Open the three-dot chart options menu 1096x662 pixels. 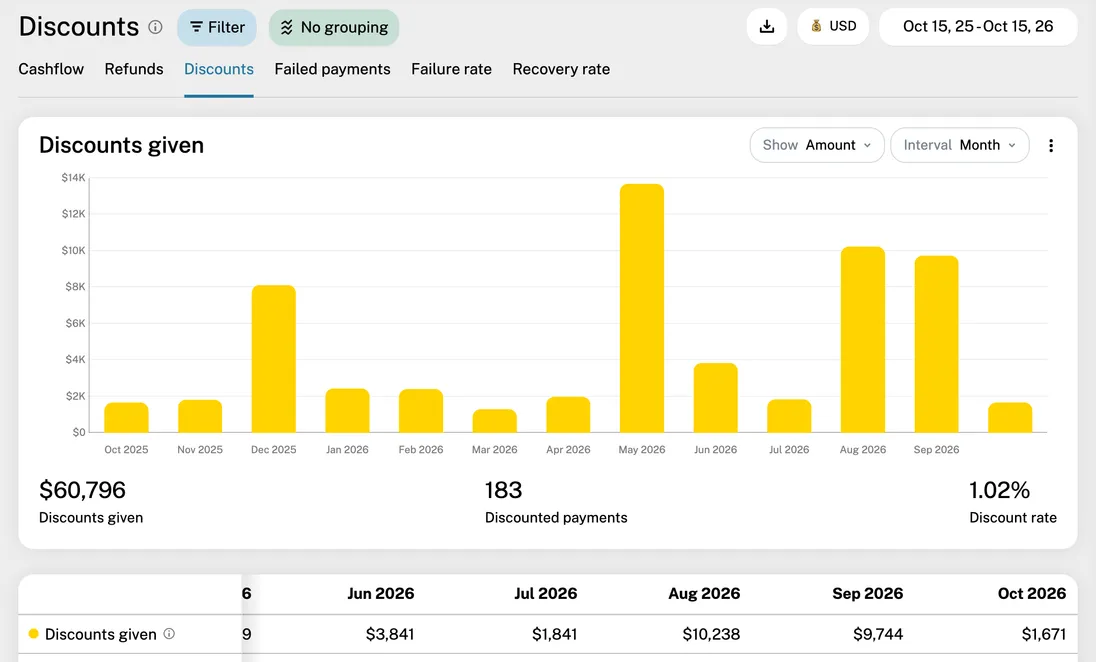[x=1051, y=145]
